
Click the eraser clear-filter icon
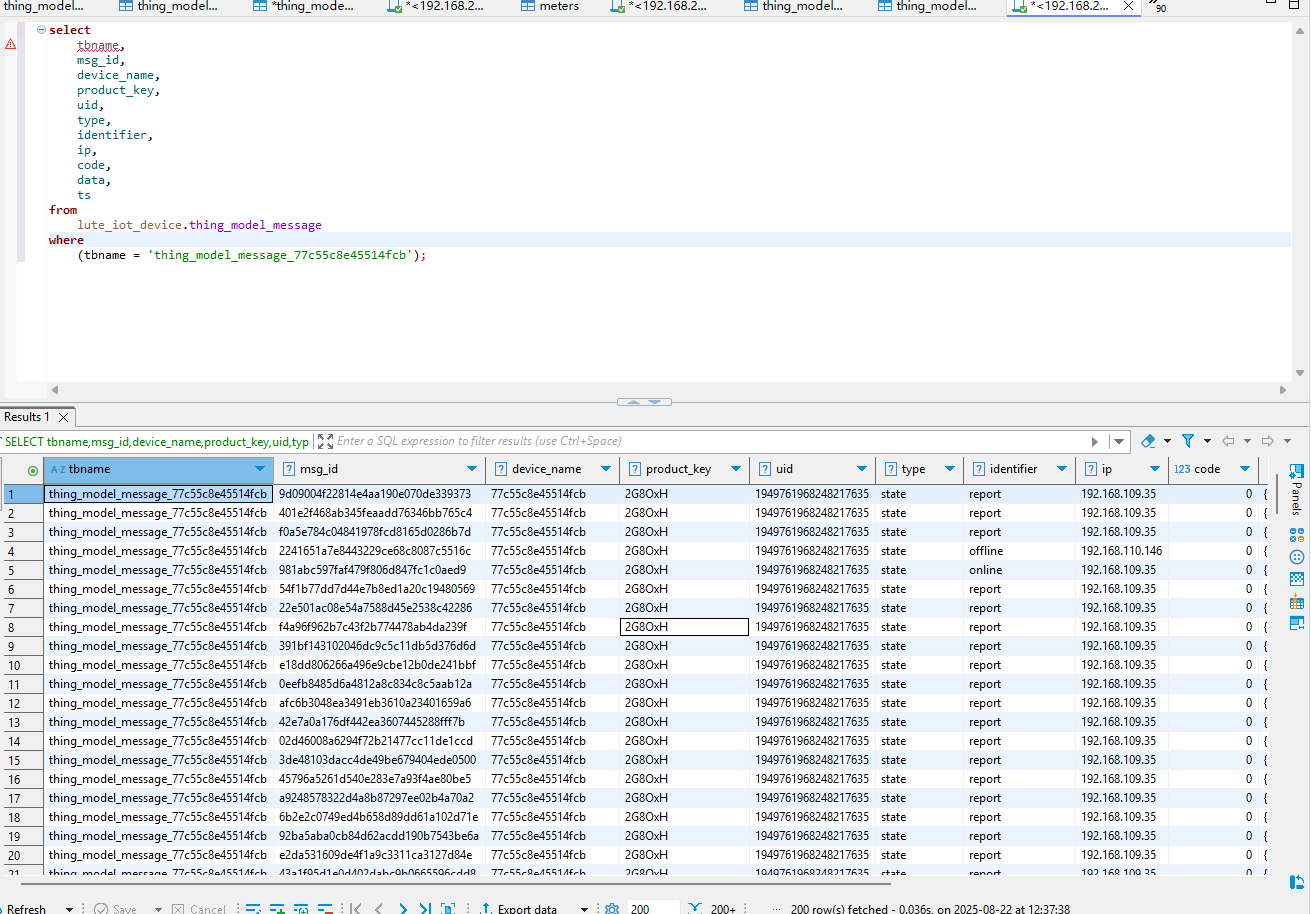point(1148,441)
